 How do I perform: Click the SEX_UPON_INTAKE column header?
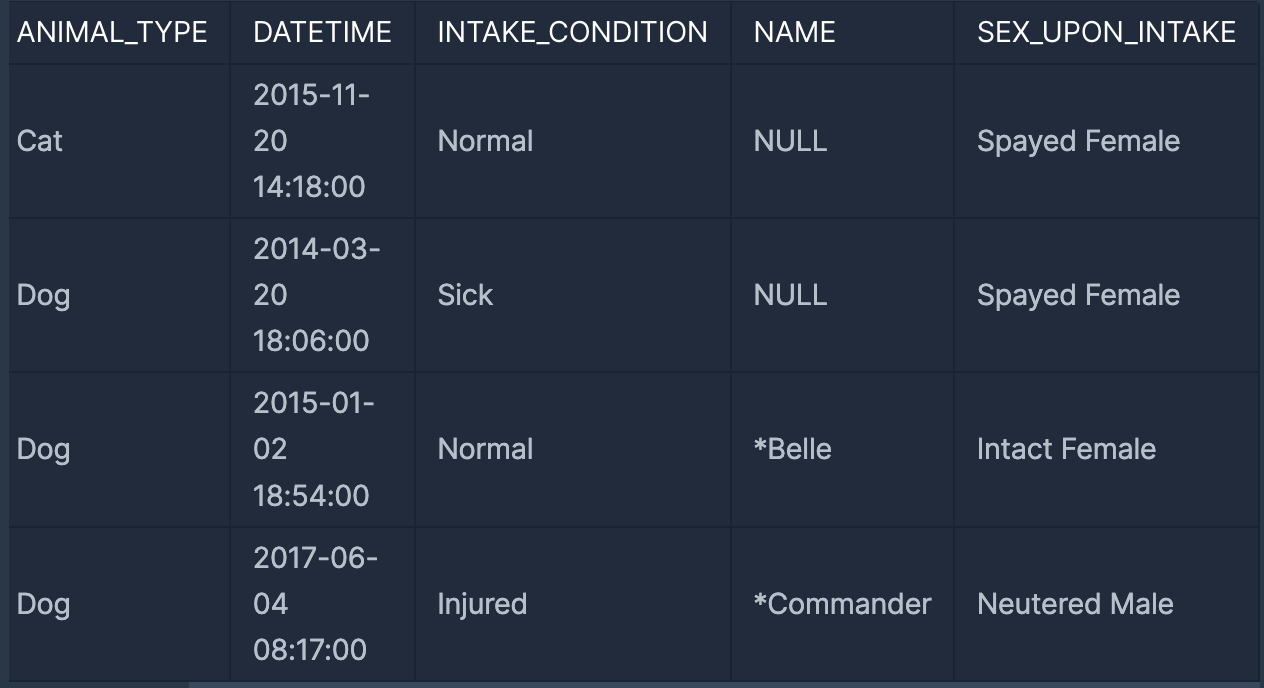coord(1106,32)
